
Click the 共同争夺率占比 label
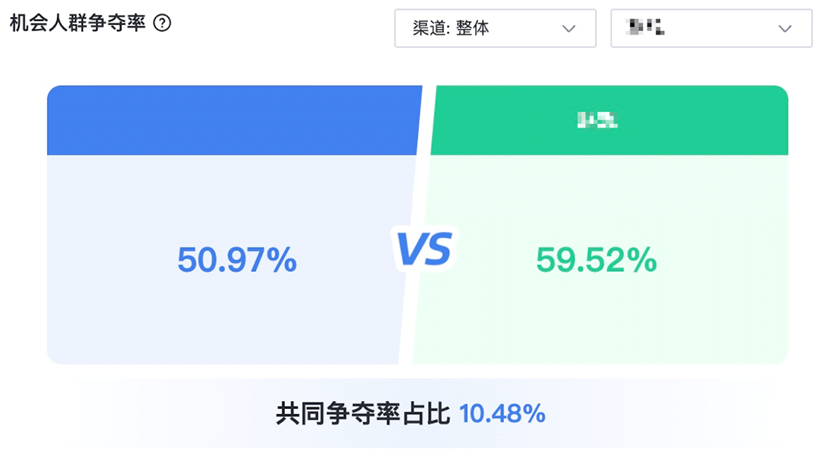pyautogui.click(x=363, y=414)
